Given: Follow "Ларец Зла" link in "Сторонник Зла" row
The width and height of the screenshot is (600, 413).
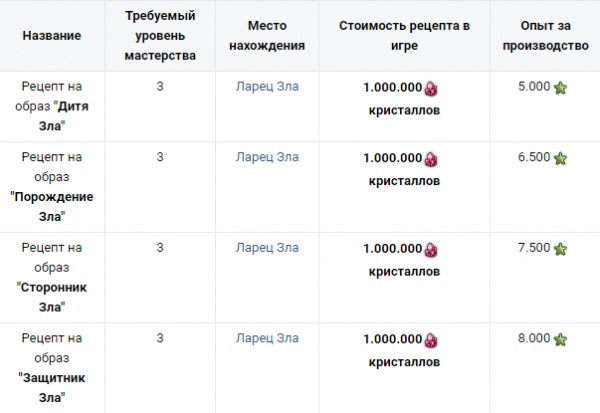Looking at the screenshot, I should pos(267,247).
